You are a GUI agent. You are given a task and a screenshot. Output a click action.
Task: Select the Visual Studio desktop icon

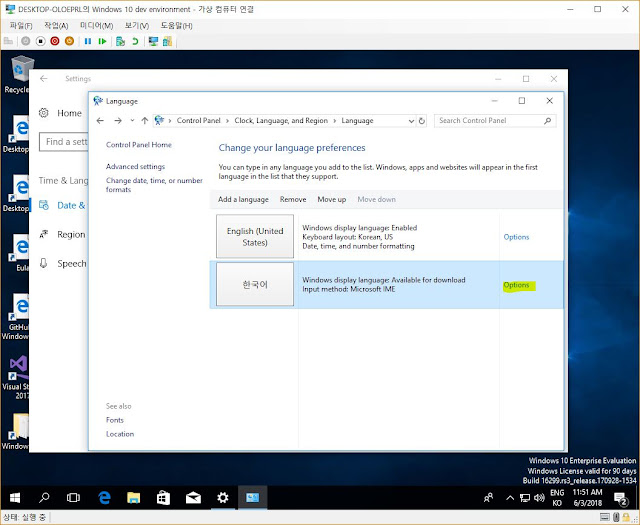pos(16,377)
